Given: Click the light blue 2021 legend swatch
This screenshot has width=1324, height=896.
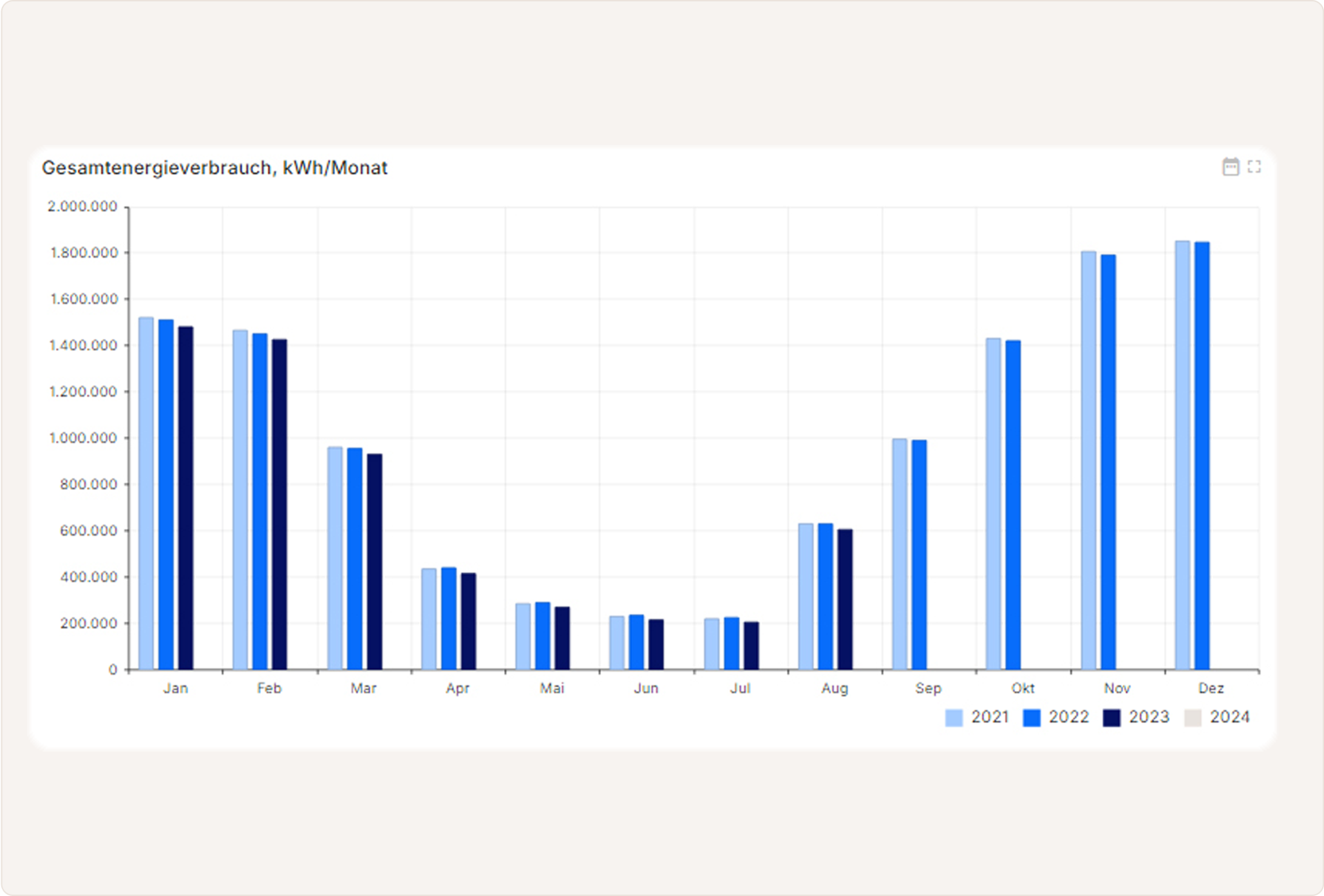Looking at the screenshot, I should (x=954, y=718).
